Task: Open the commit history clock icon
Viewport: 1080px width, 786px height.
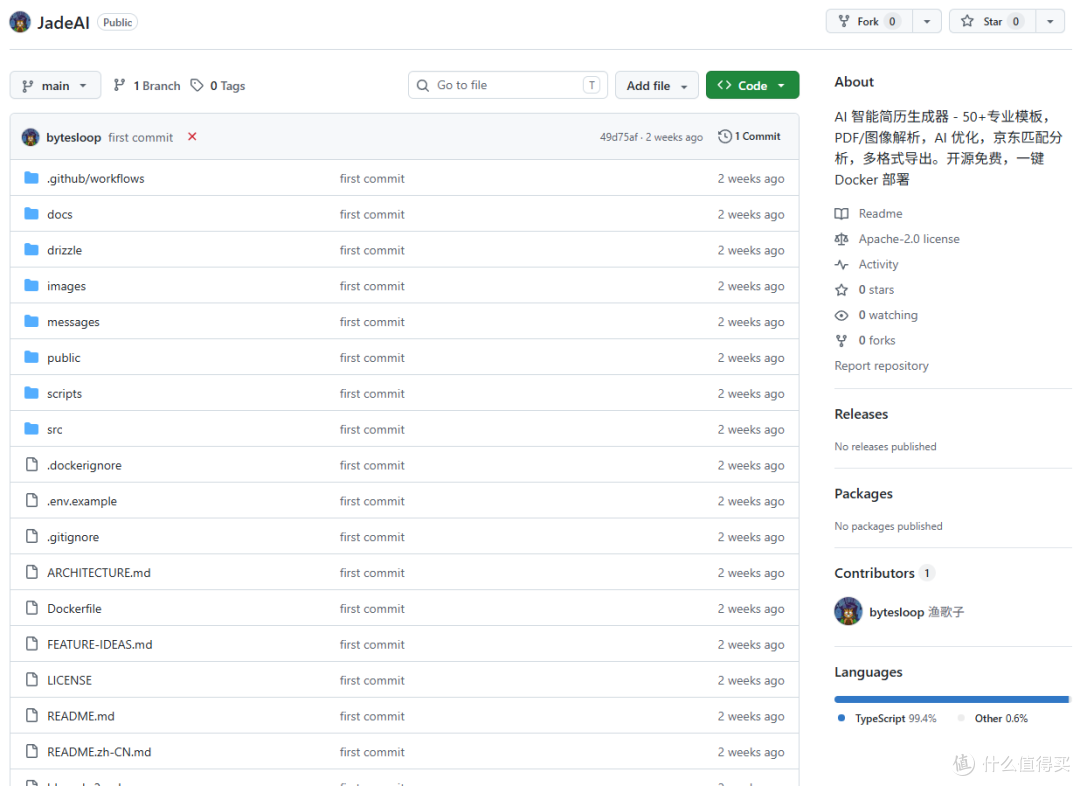Action: click(x=725, y=136)
